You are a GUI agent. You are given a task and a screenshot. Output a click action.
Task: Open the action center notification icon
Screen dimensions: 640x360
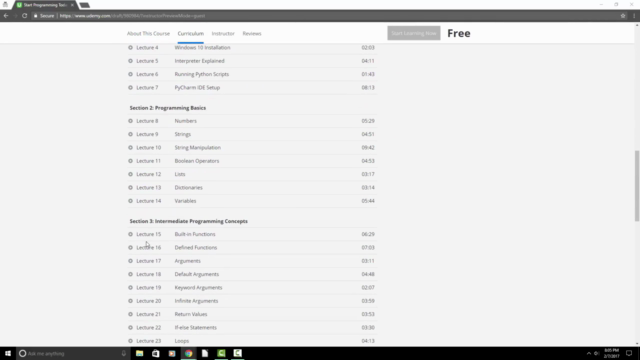click(x=629, y=353)
